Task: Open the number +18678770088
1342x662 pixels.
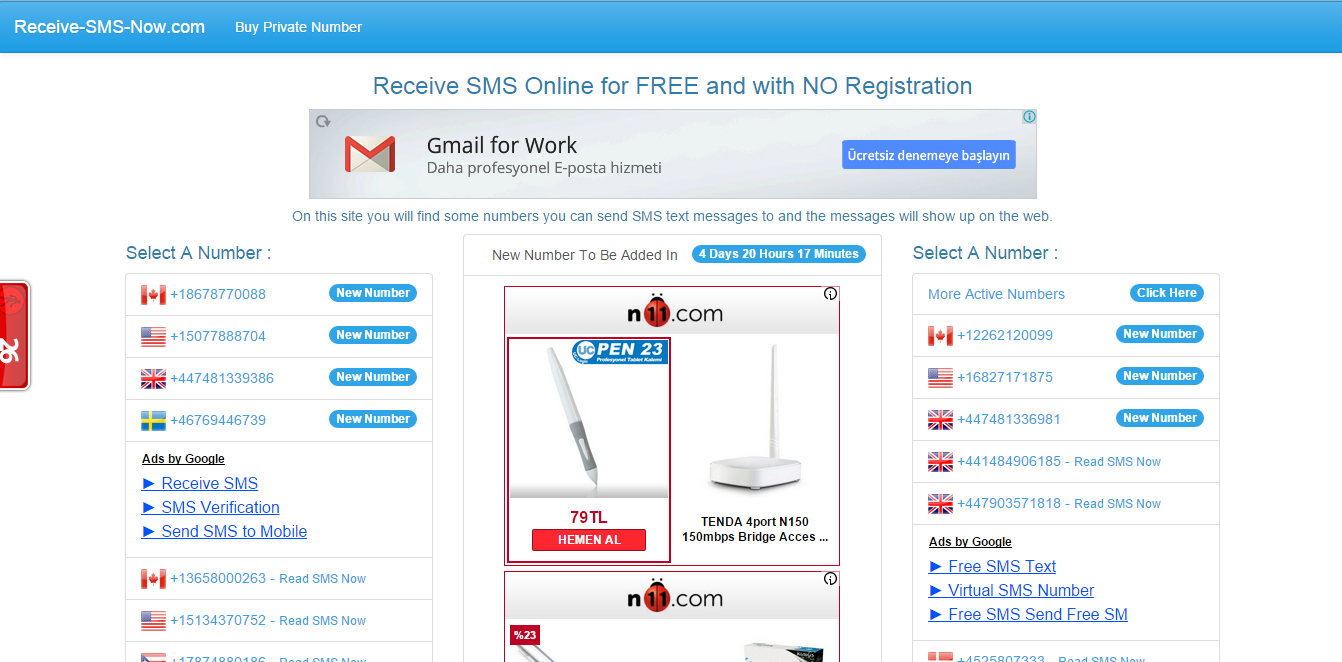Action: (218, 294)
